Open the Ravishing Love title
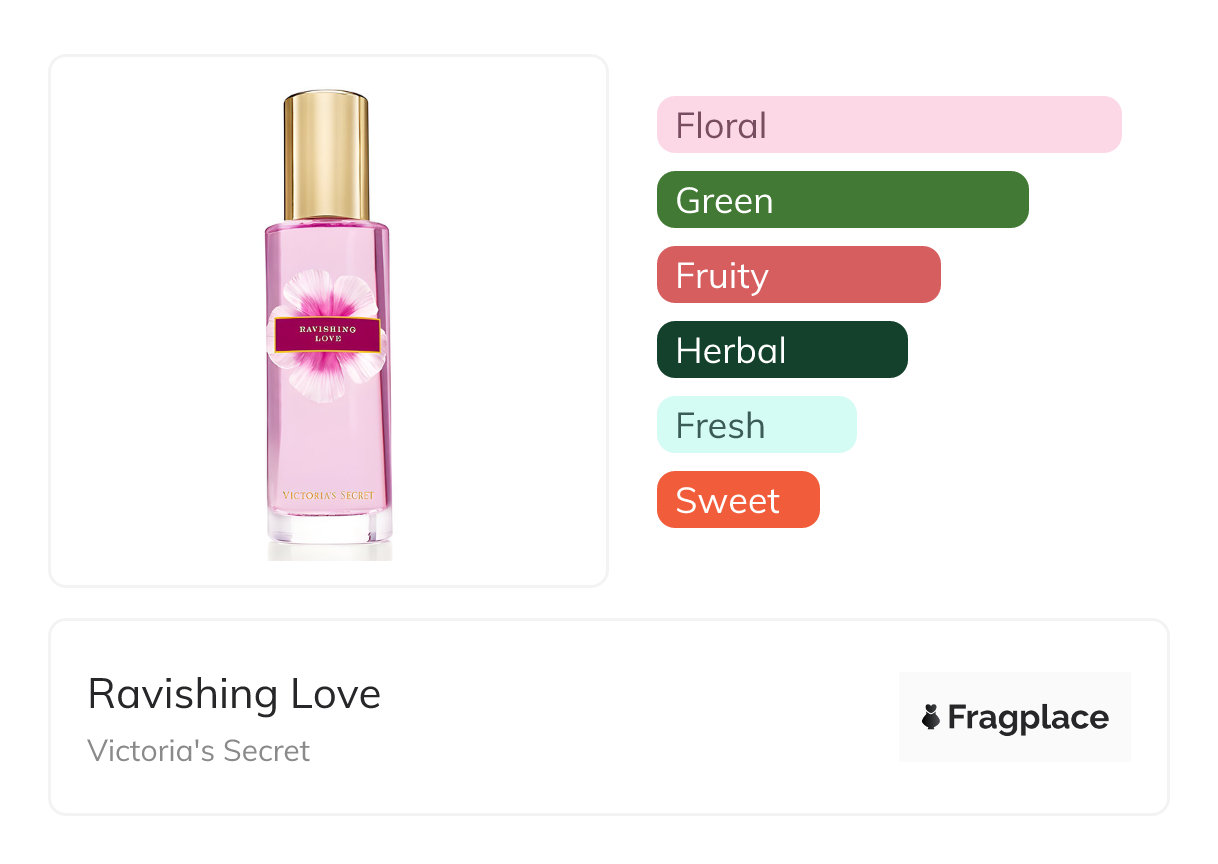Image resolution: width=1218 pixels, height=864 pixels. [x=234, y=694]
